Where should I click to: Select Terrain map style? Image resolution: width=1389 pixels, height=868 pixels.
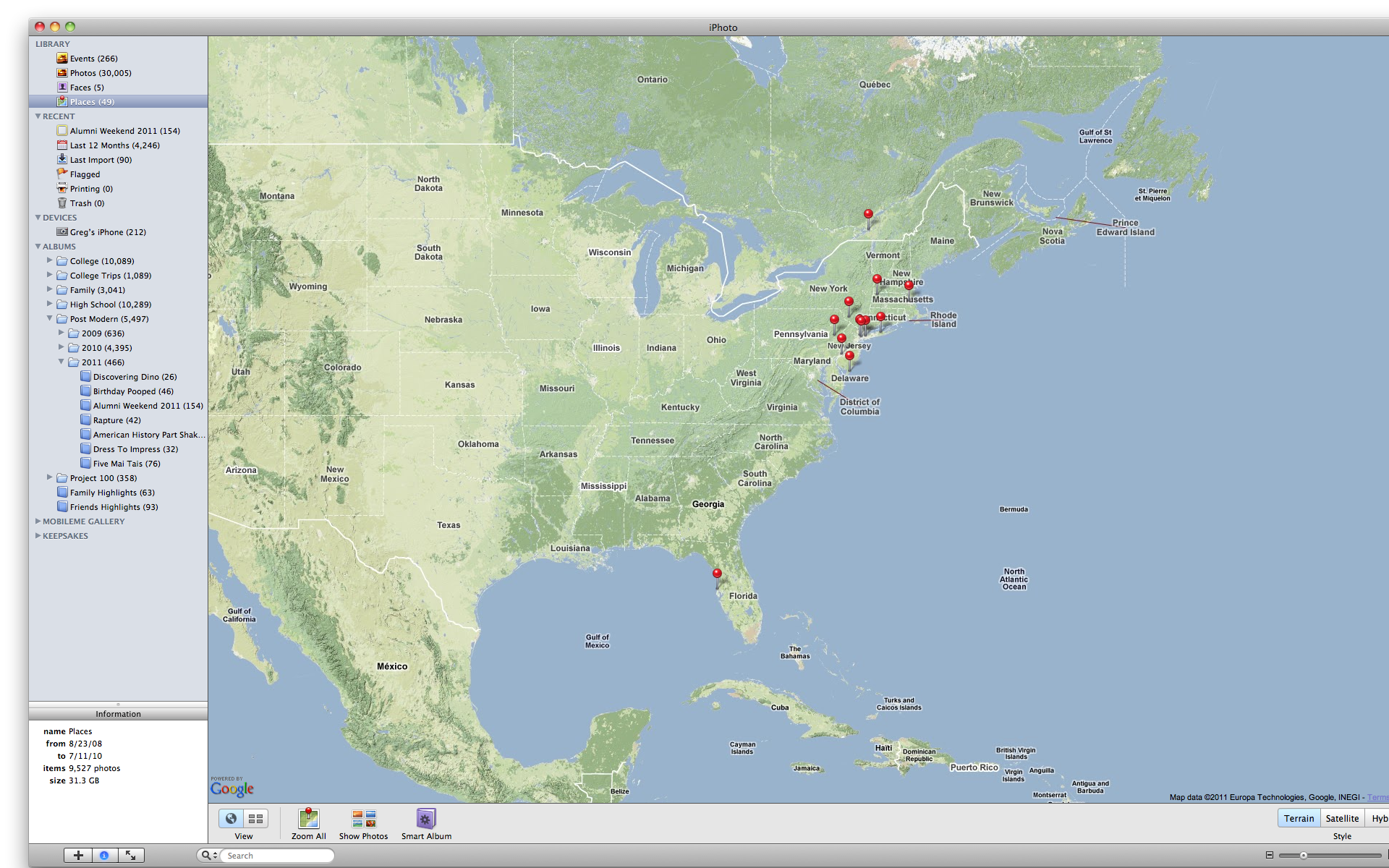click(1299, 818)
